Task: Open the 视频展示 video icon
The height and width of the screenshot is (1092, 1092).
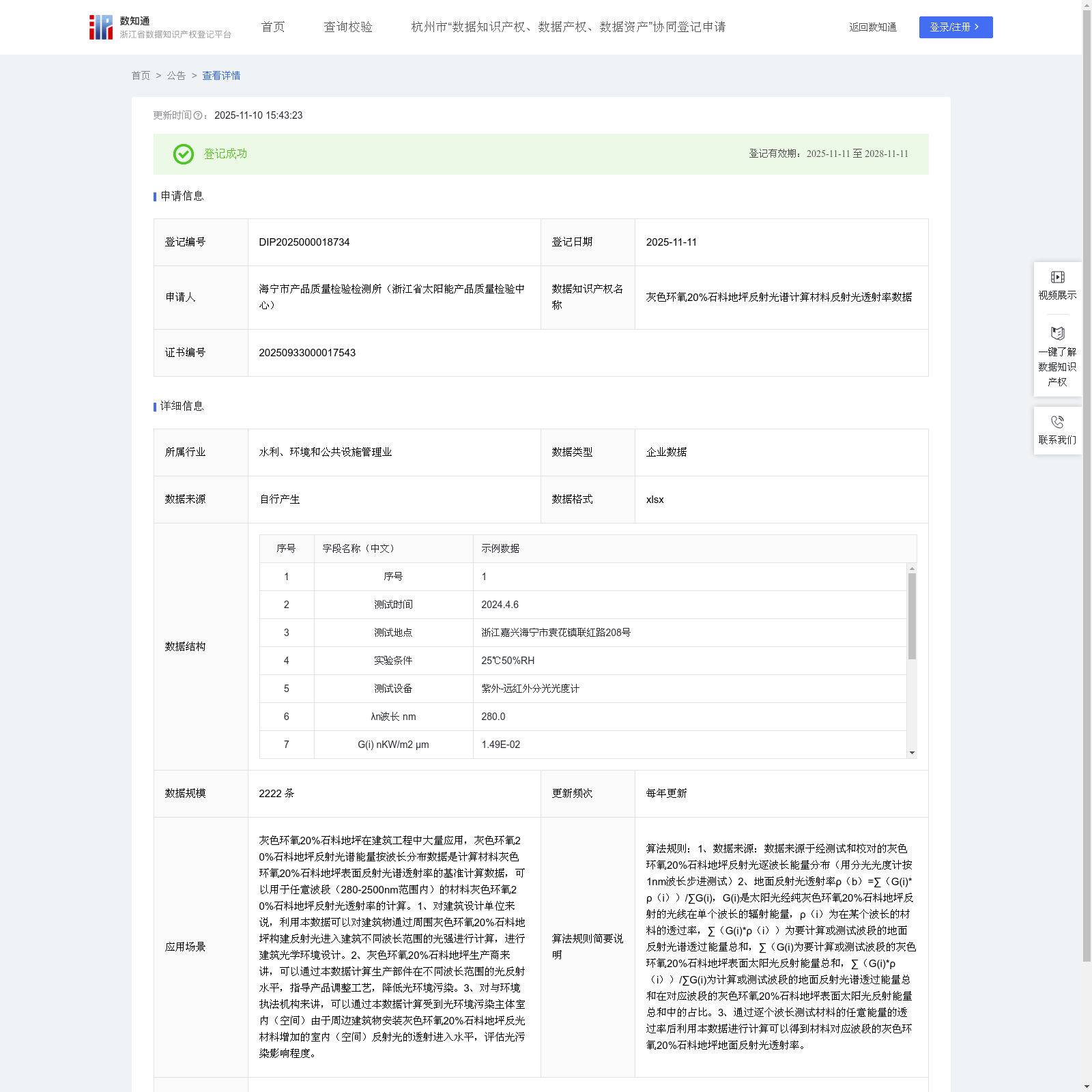Action: [1057, 277]
